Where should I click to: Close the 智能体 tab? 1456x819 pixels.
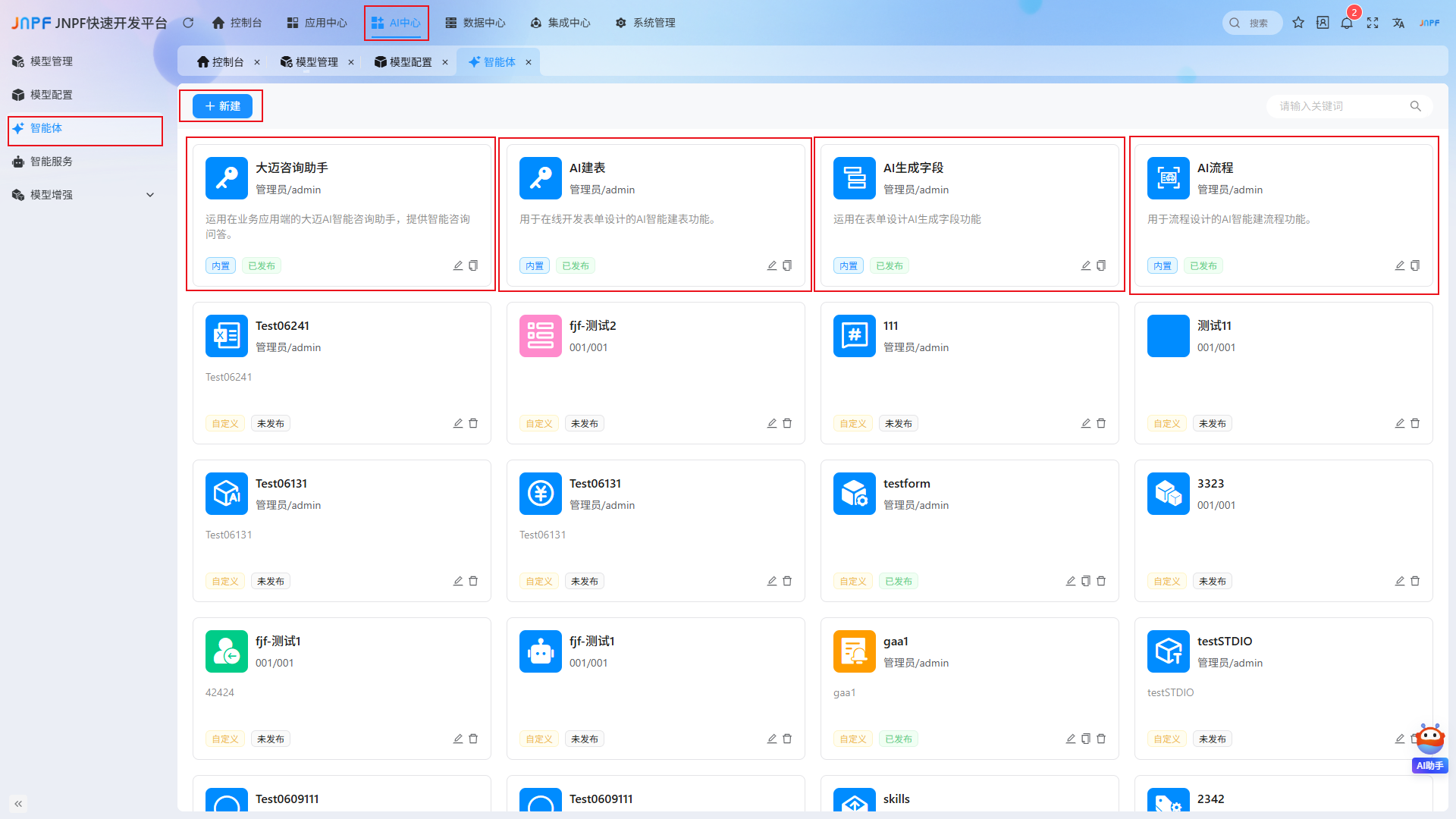pyautogui.click(x=529, y=62)
